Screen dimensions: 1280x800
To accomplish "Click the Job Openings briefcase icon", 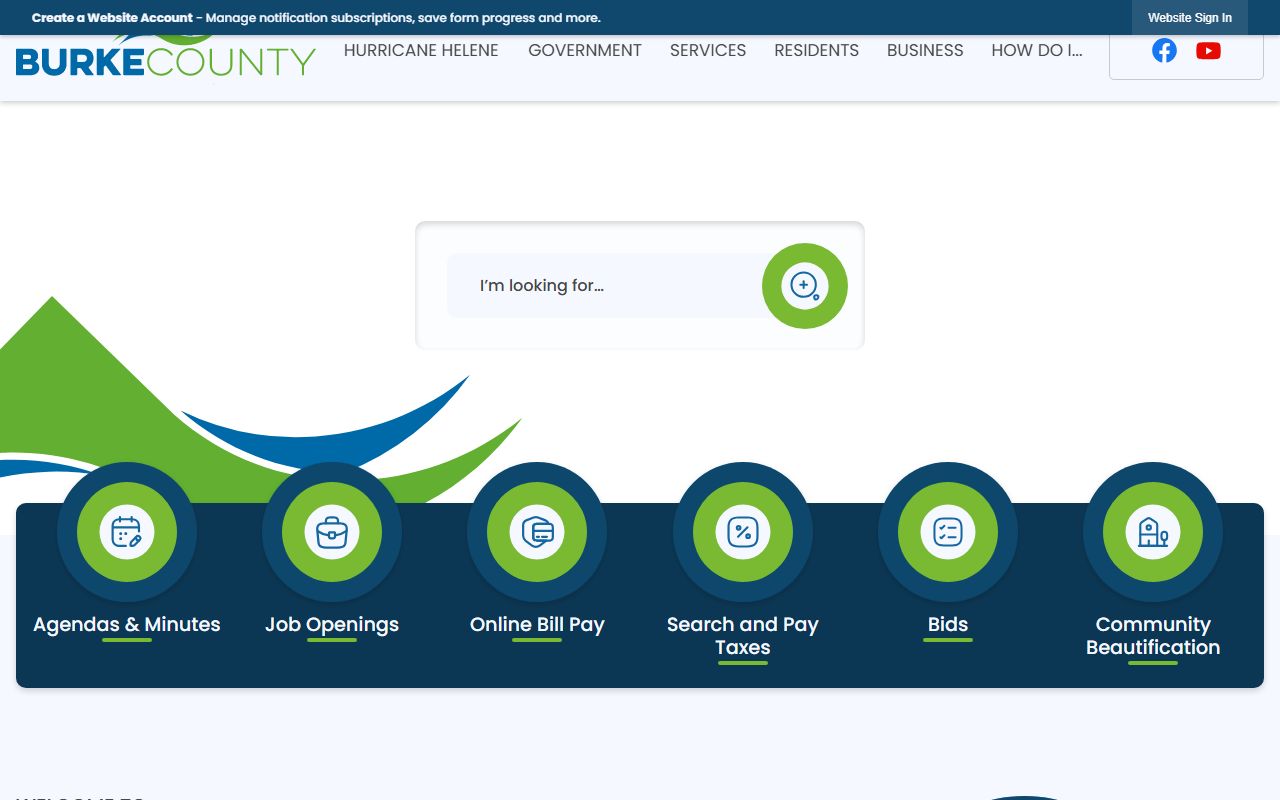I will tap(332, 532).
